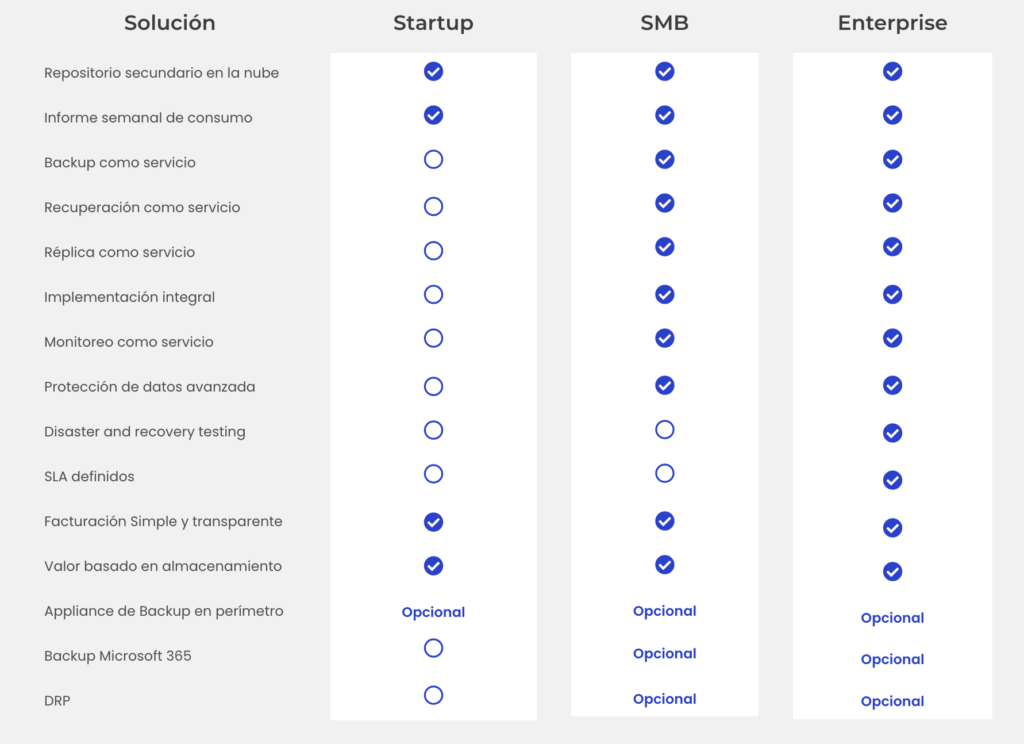
Task: Click SMB checkmark for Valor basado en almacenamiento
Action: coord(664,565)
